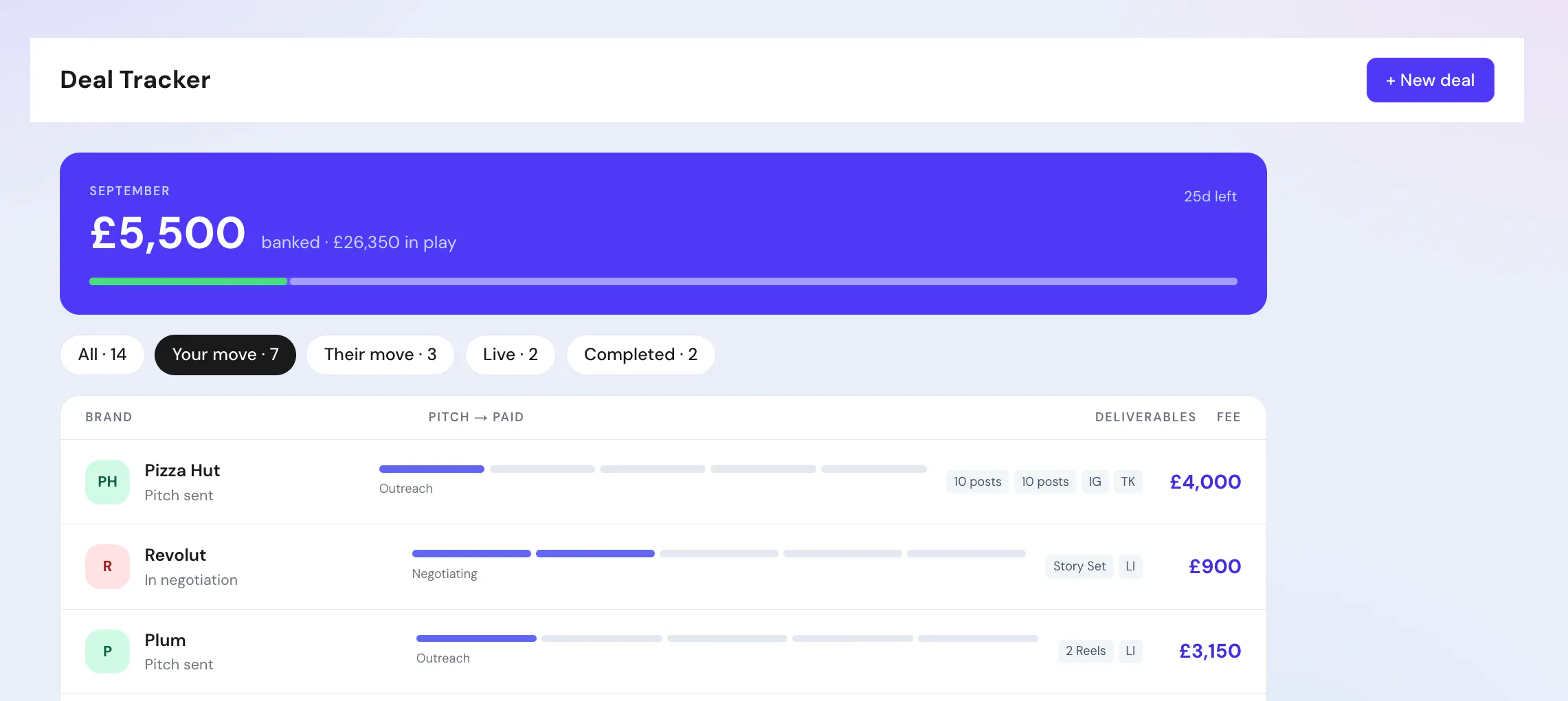Select the All · 14 filter tab

coord(102,355)
